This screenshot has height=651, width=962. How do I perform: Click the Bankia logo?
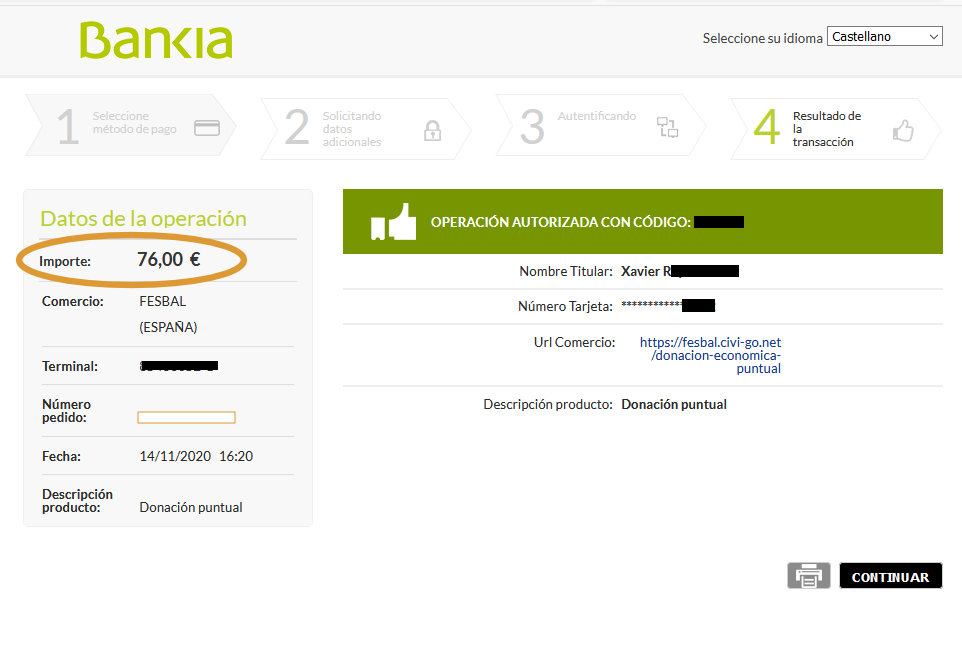156,41
